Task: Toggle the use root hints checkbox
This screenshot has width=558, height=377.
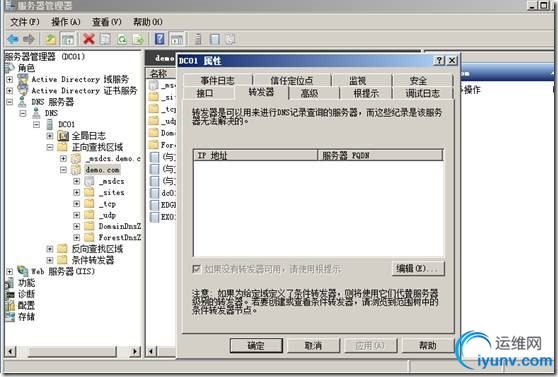Action: click(x=196, y=268)
